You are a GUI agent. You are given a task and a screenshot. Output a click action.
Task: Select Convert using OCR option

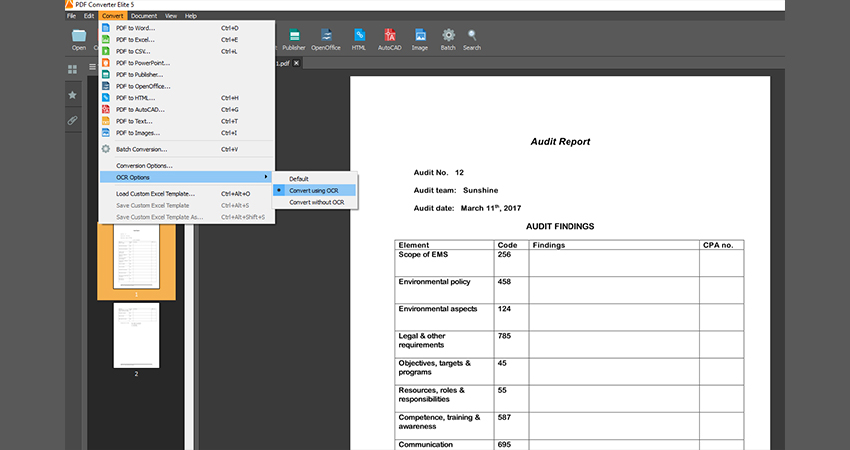[313, 190]
